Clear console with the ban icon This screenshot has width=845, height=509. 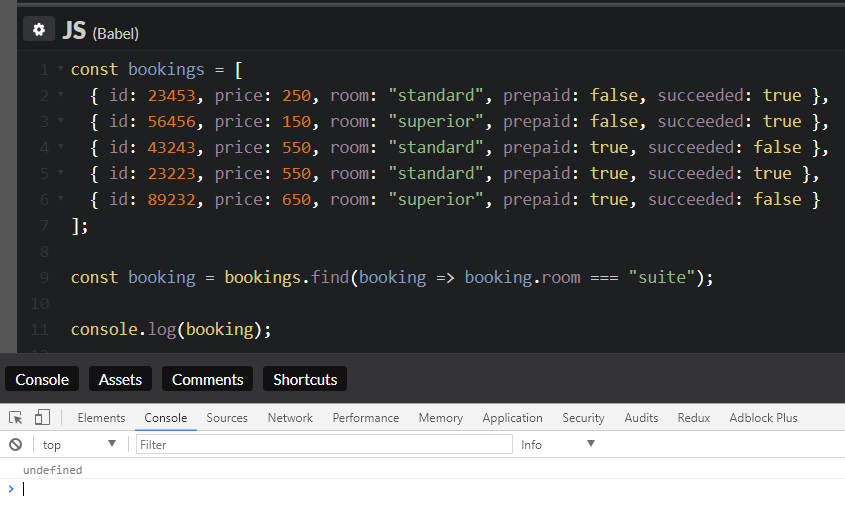pyautogui.click(x=16, y=444)
